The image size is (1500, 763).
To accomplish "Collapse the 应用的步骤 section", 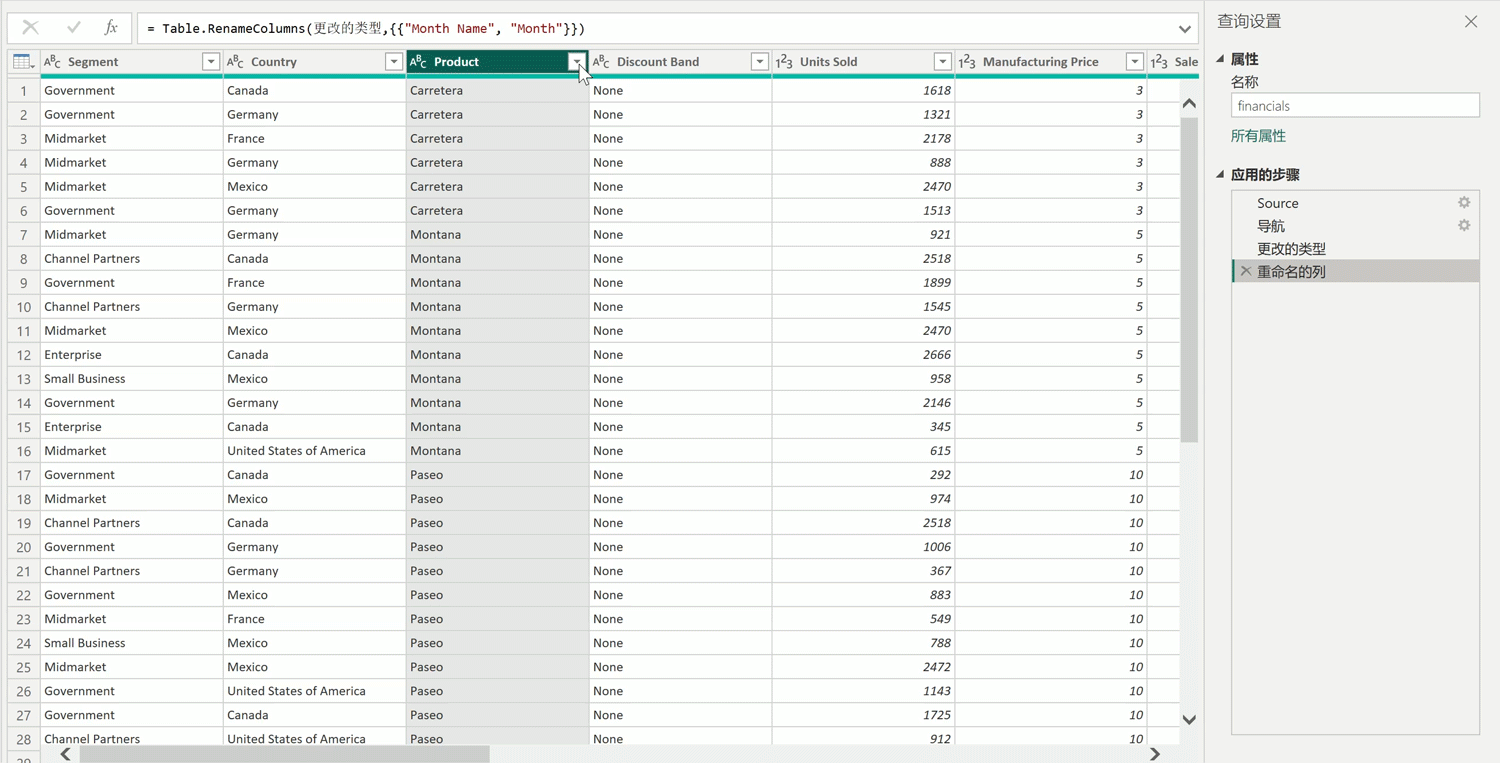I will 1221,175.
